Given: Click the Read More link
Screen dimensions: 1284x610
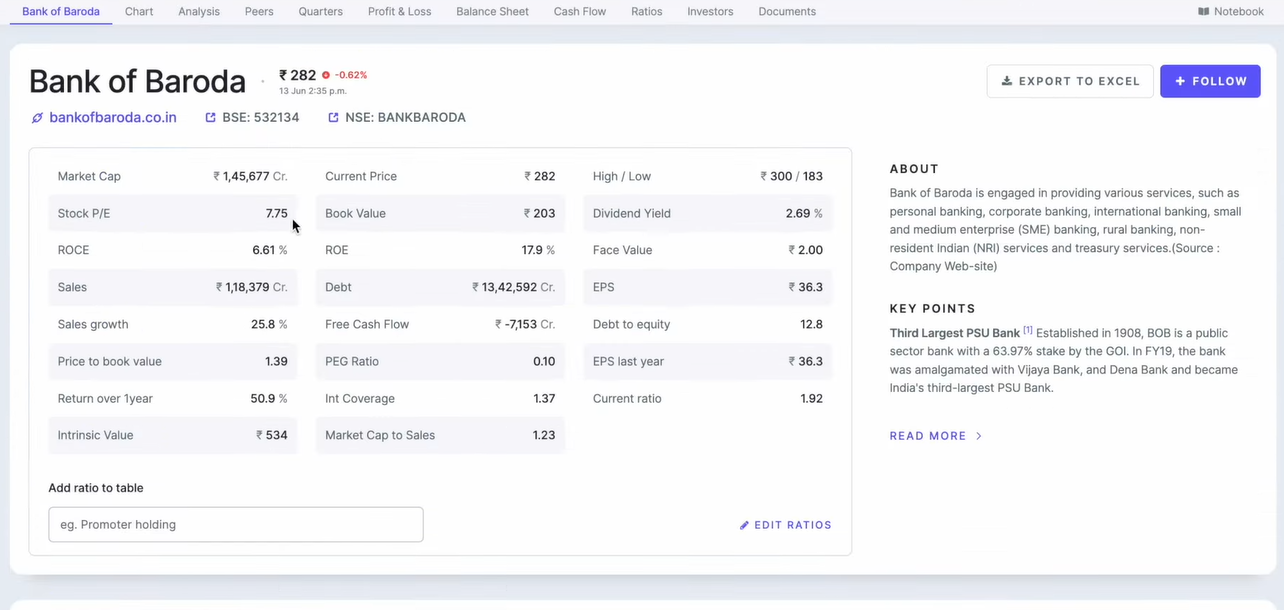Looking at the screenshot, I should coord(936,436).
